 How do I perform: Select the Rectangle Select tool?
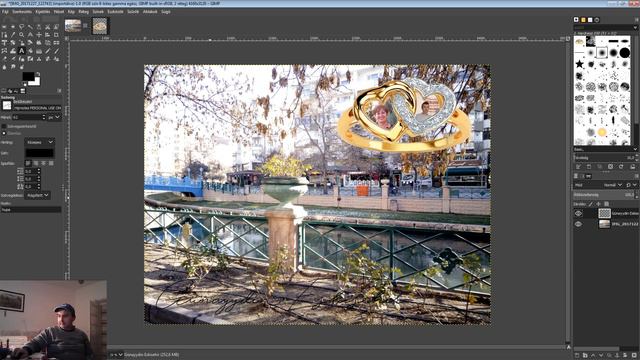click(x=4, y=27)
